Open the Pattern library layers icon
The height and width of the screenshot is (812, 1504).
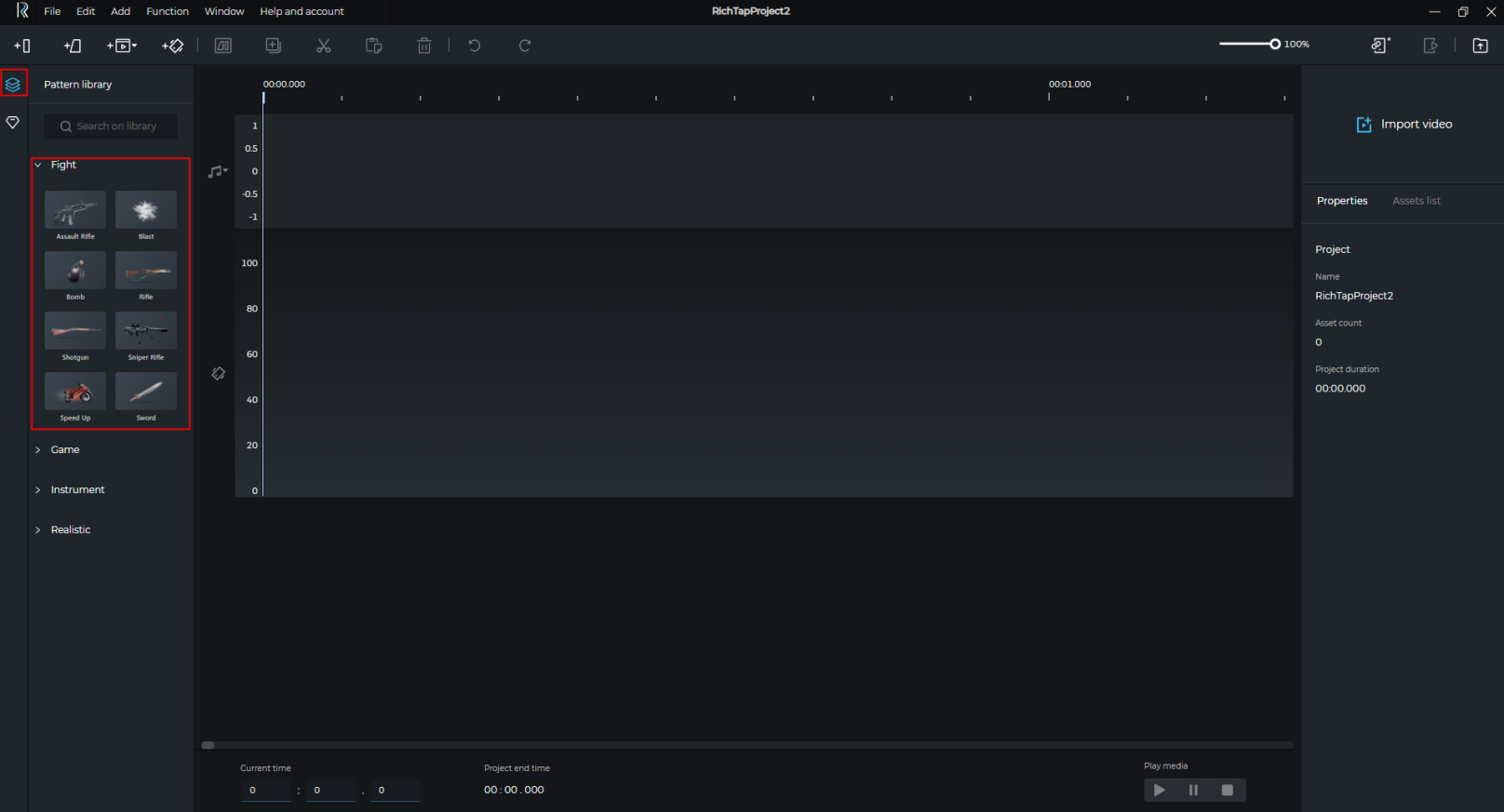tap(13, 85)
